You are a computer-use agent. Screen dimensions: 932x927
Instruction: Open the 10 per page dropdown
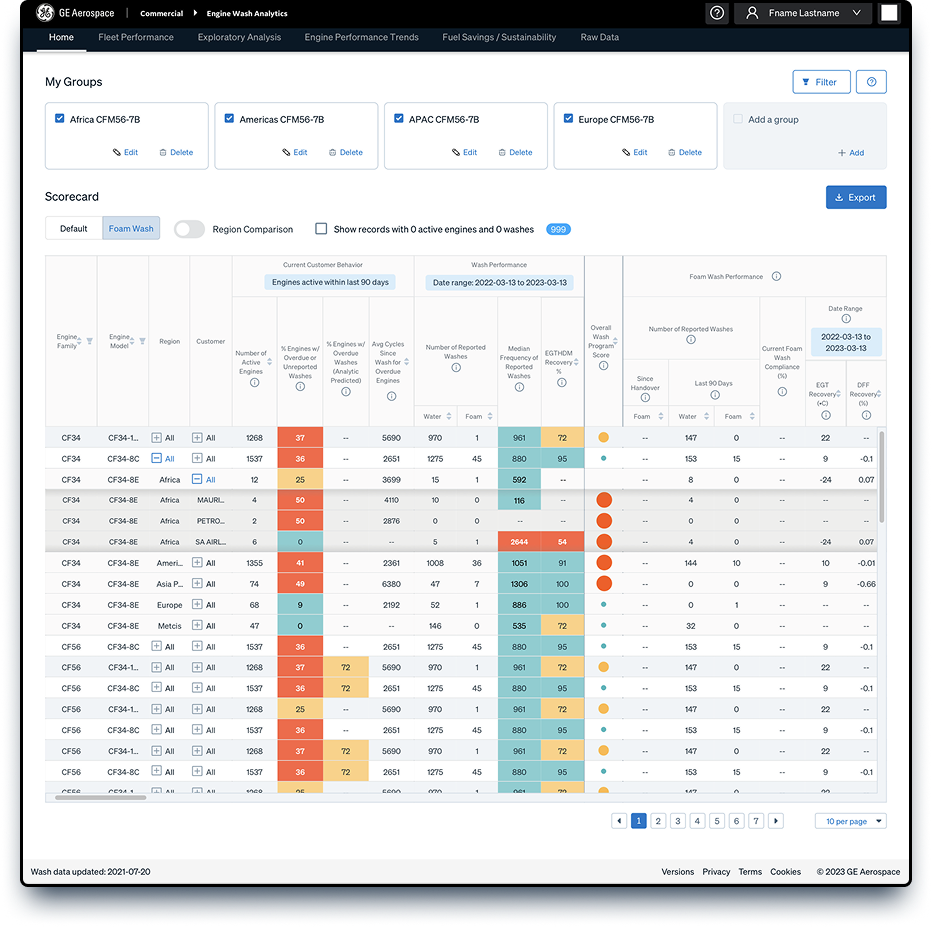point(850,821)
